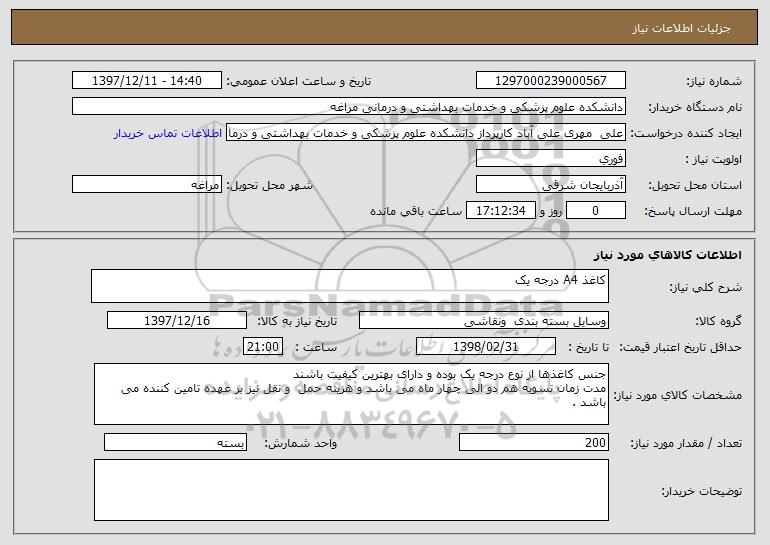Viewport: 770px width, 545px height.
Task: Click the اطلاعات کالاهای مورد نیاز section heading
Action: (x=667, y=255)
